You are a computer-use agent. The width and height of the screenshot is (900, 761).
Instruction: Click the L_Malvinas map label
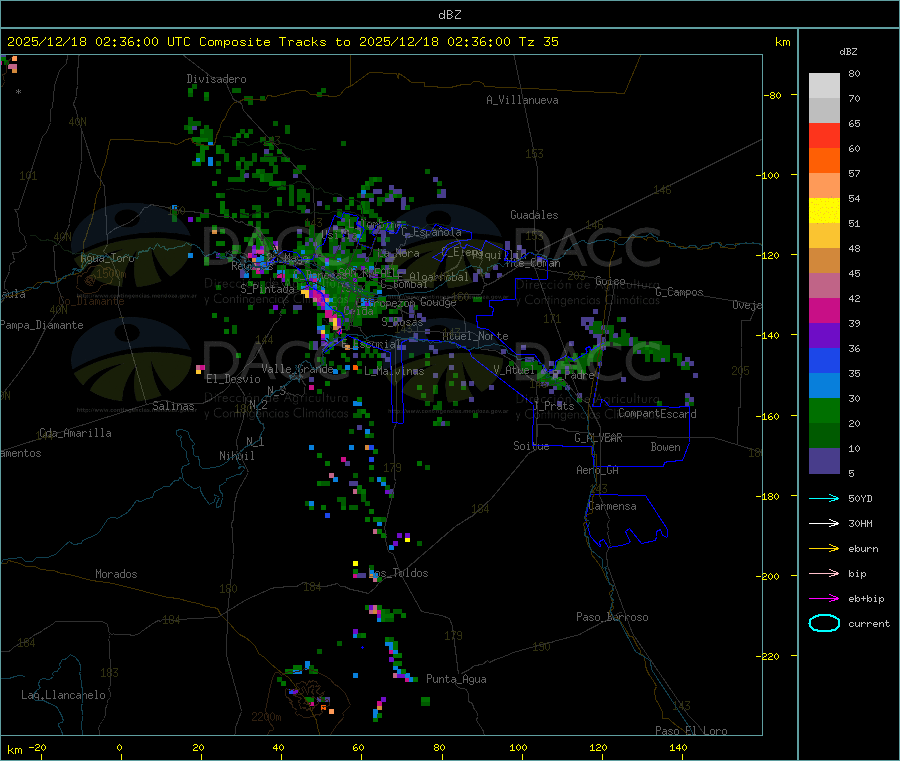394,371
